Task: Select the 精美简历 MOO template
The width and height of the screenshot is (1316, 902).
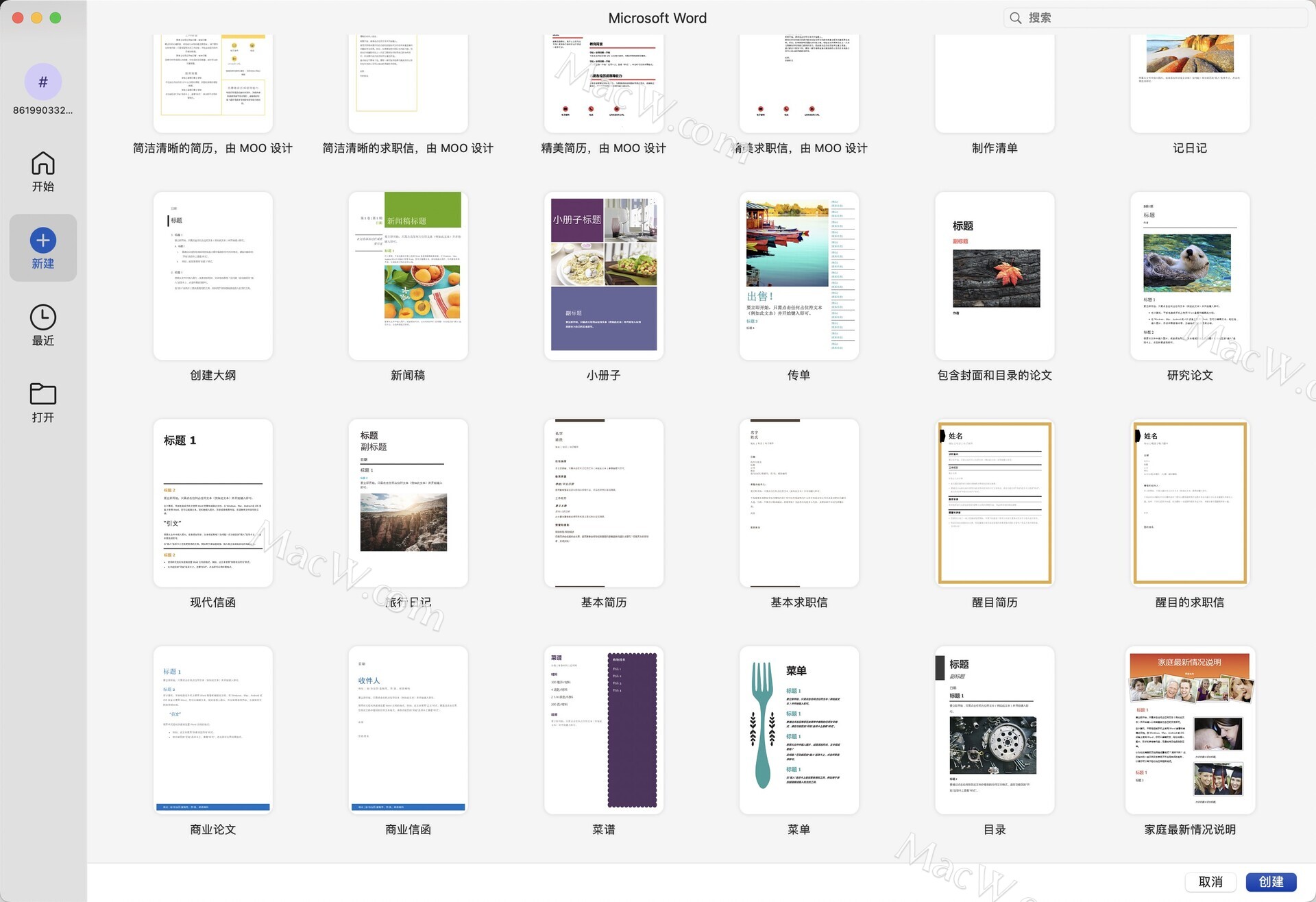Action: pyautogui.click(x=604, y=82)
